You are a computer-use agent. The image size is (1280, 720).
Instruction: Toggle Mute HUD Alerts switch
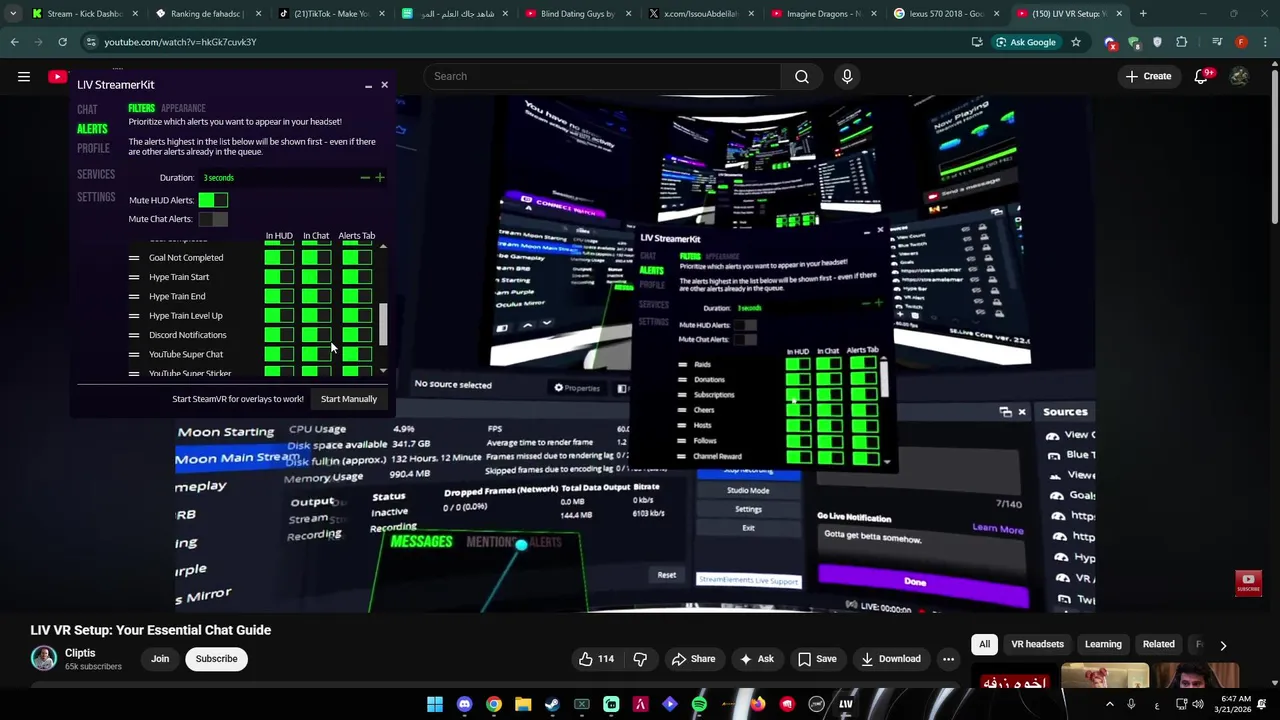(x=213, y=200)
